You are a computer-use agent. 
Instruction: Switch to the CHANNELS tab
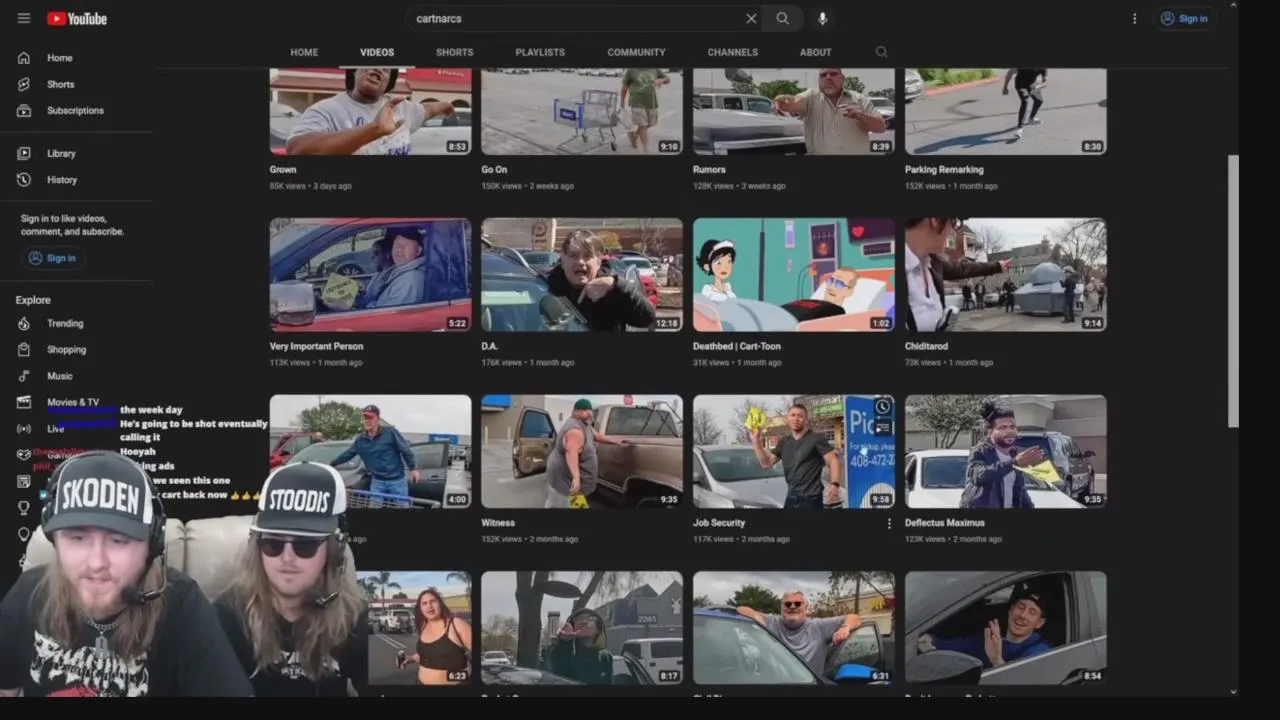click(x=733, y=52)
